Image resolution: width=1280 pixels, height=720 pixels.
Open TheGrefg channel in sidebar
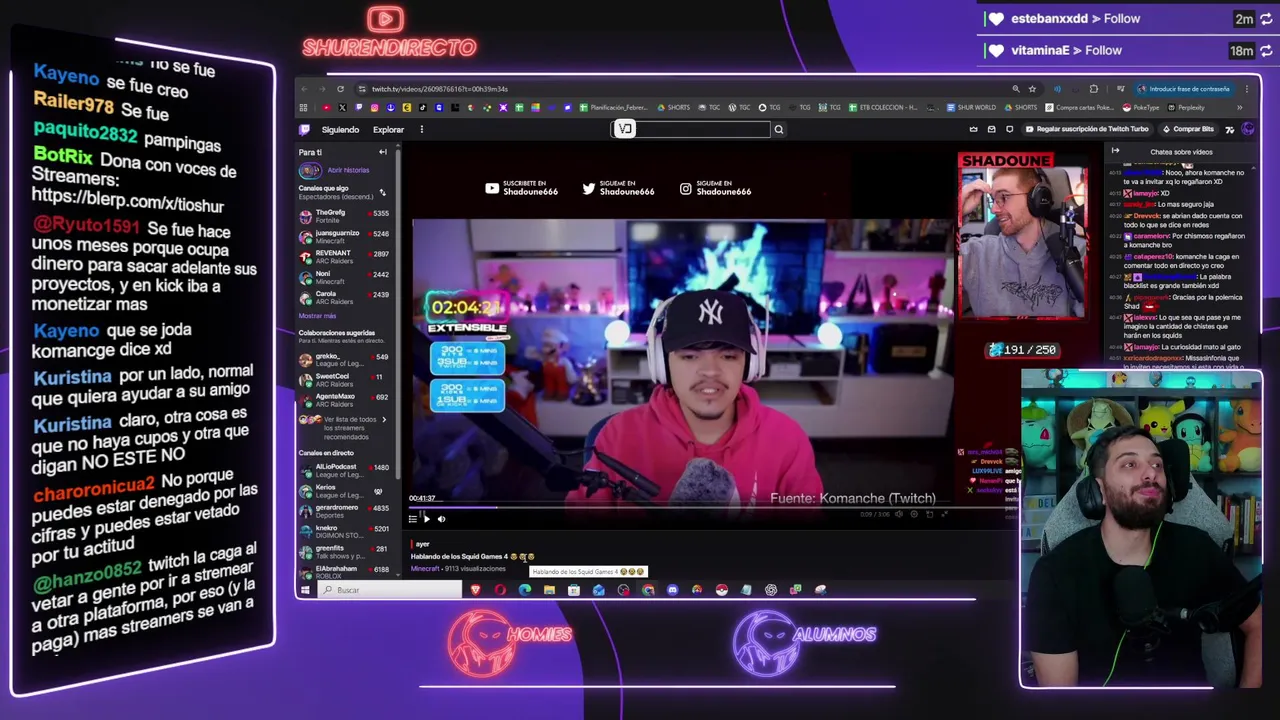[345, 214]
